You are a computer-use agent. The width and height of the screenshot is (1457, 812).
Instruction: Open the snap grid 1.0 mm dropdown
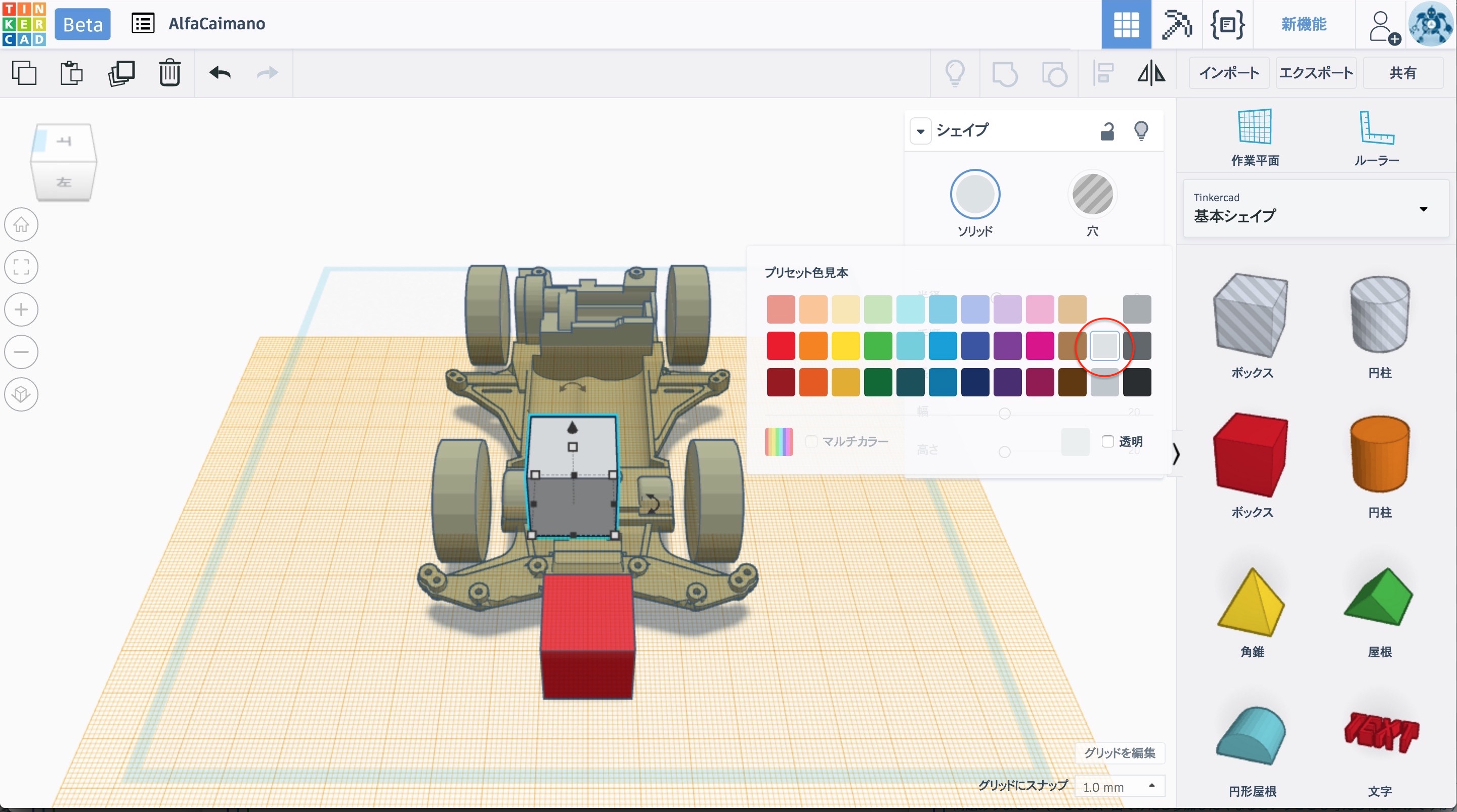coord(1118,786)
